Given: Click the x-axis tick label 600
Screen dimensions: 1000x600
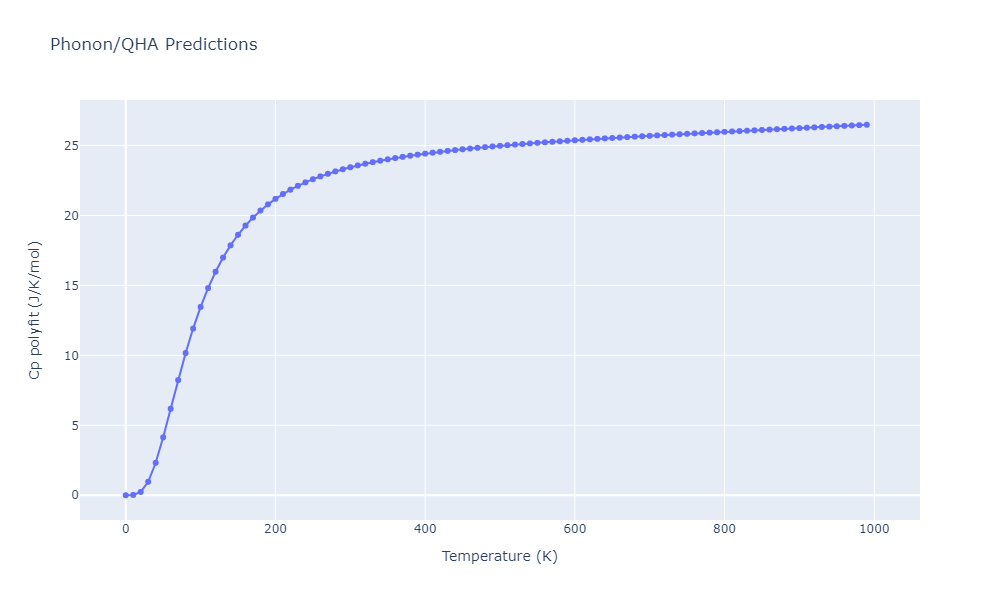Looking at the screenshot, I should tap(575, 529).
